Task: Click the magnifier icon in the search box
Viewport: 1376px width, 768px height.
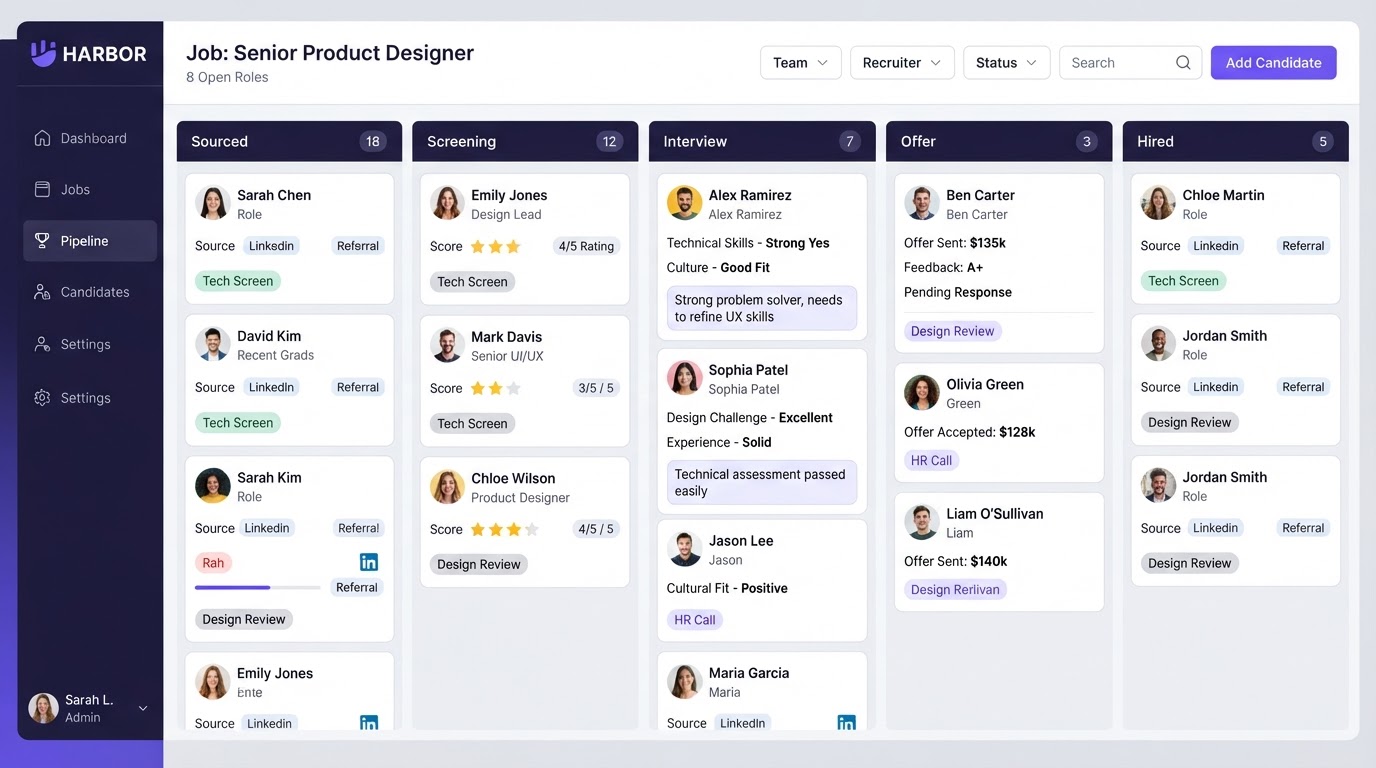Action: click(1183, 62)
